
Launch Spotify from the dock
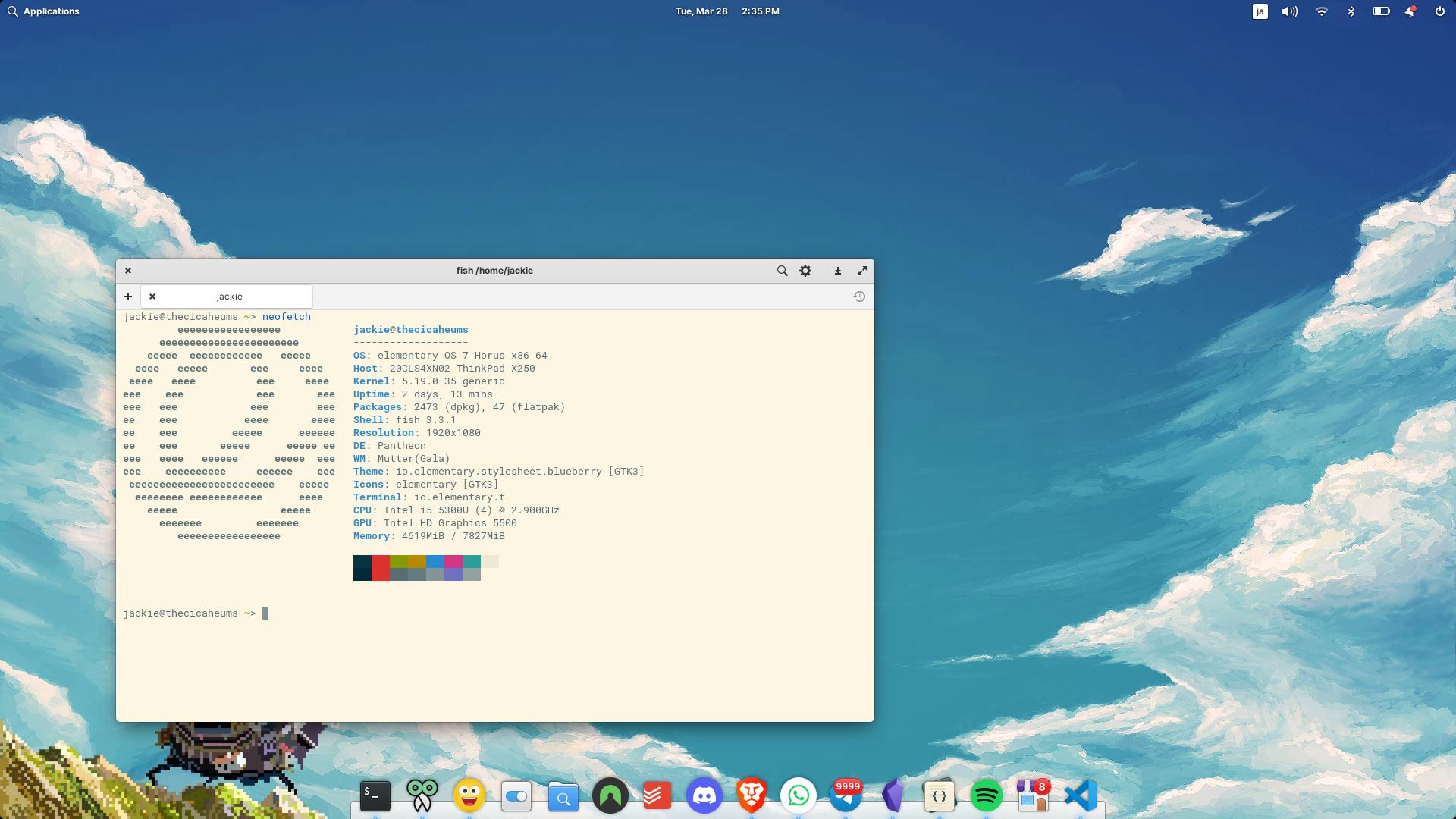click(986, 795)
